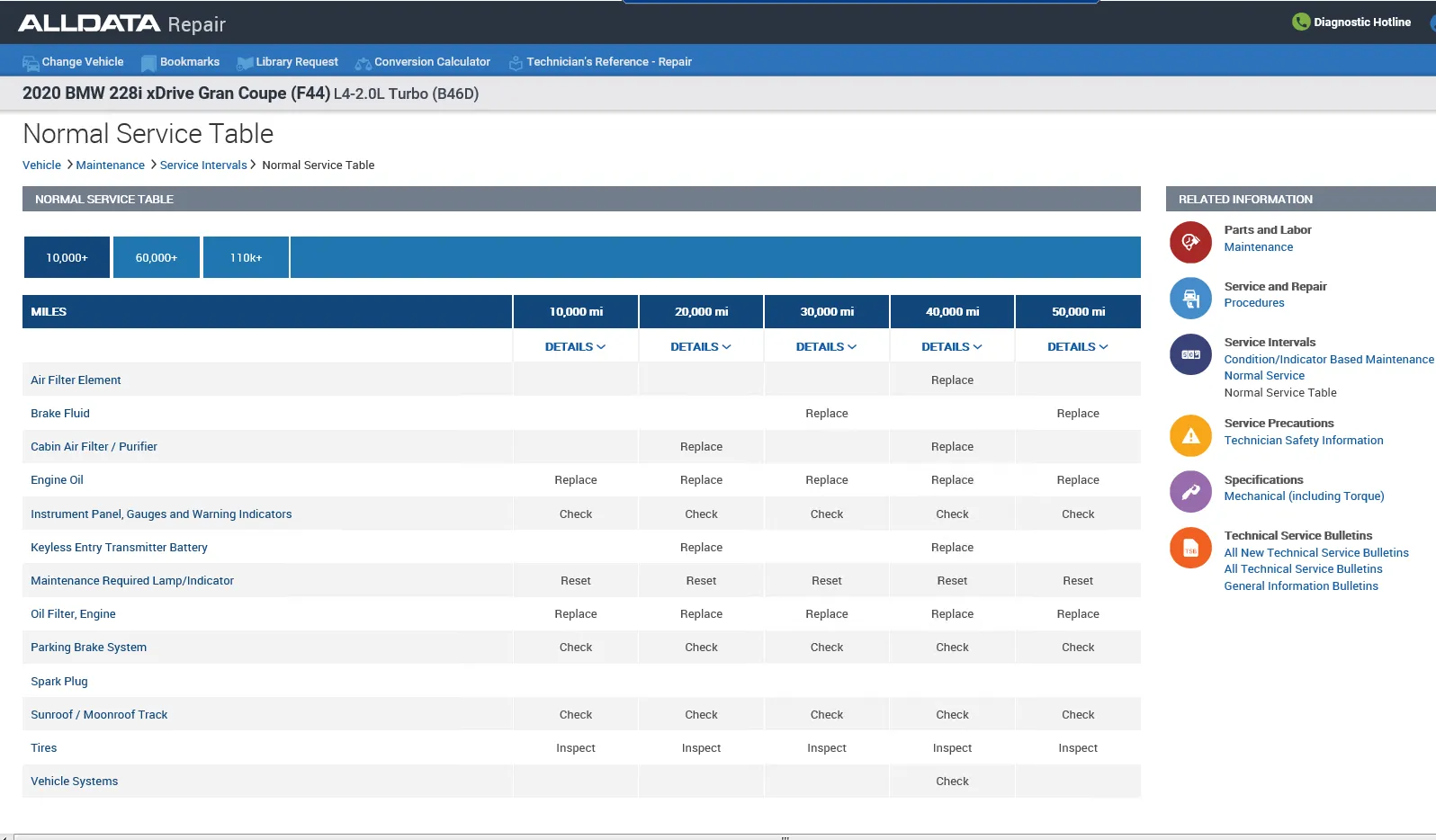Open Diagnostic Hotline
Viewport: 1436px width, 840px height.
coord(1361,22)
